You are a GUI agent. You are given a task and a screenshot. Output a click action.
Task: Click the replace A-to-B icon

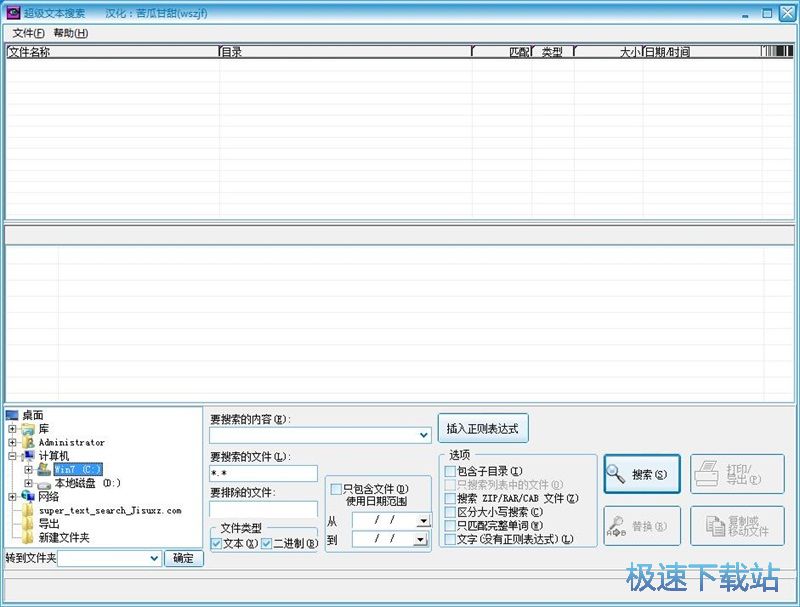point(616,526)
